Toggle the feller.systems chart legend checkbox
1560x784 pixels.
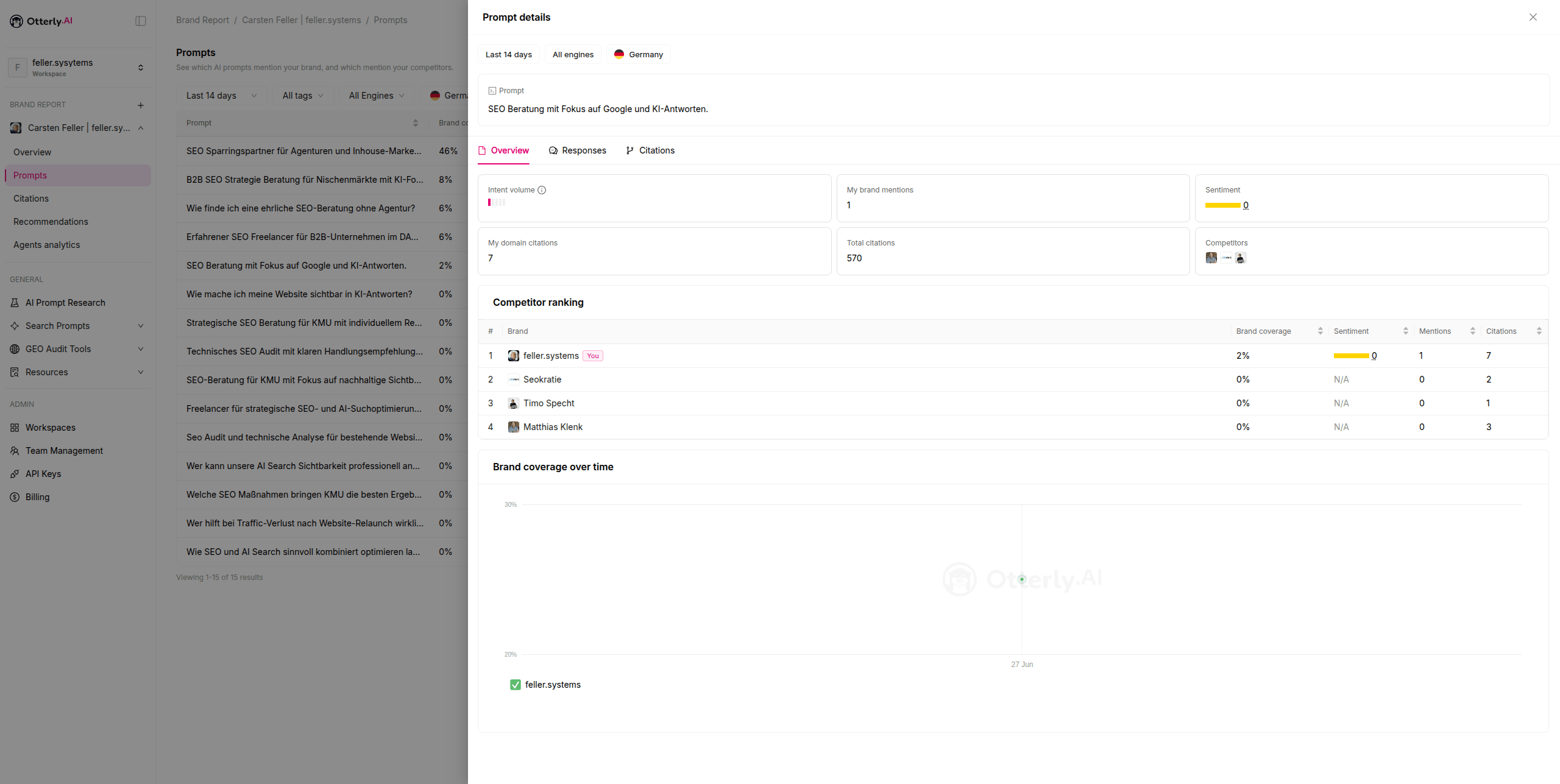tap(516, 685)
